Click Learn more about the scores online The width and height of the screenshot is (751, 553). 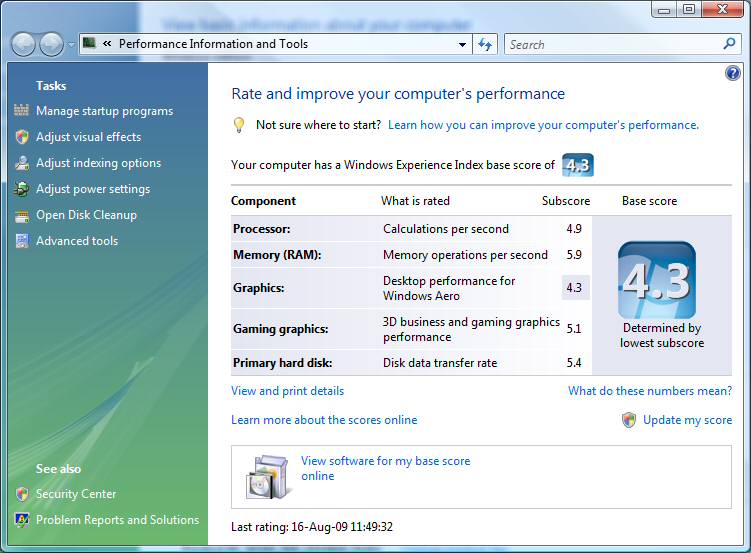(324, 420)
